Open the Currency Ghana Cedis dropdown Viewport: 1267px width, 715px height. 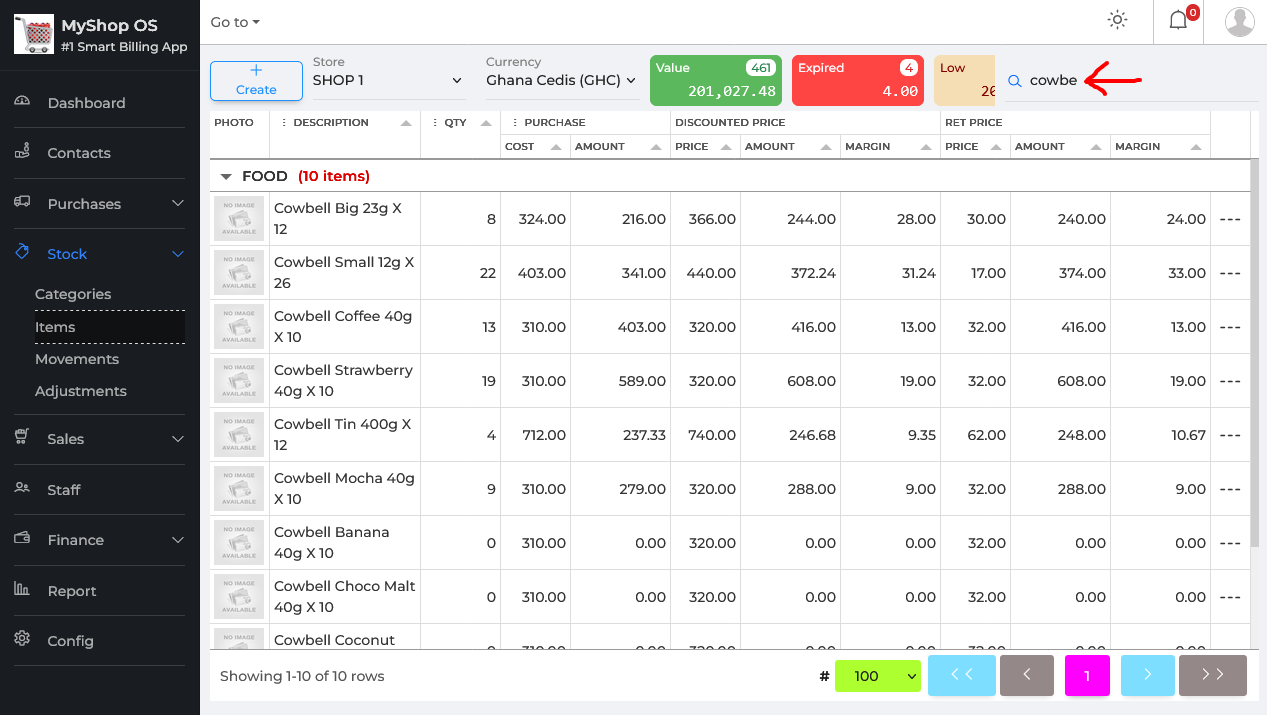(561, 80)
